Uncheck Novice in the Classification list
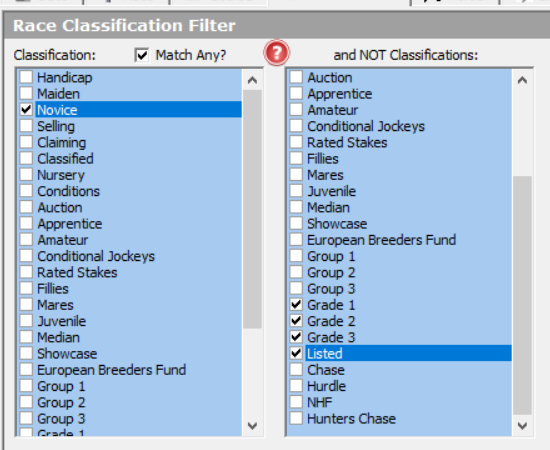 [x=26, y=110]
